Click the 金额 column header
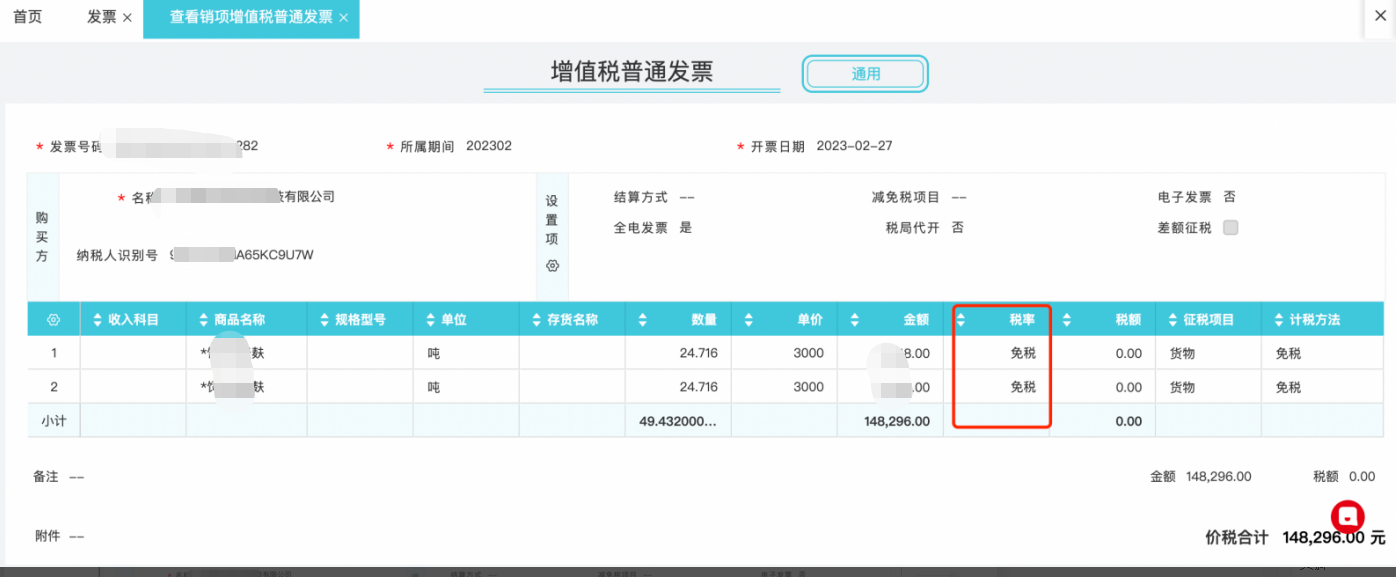Viewport: 1396px width, 577px height. coord(916,320)
